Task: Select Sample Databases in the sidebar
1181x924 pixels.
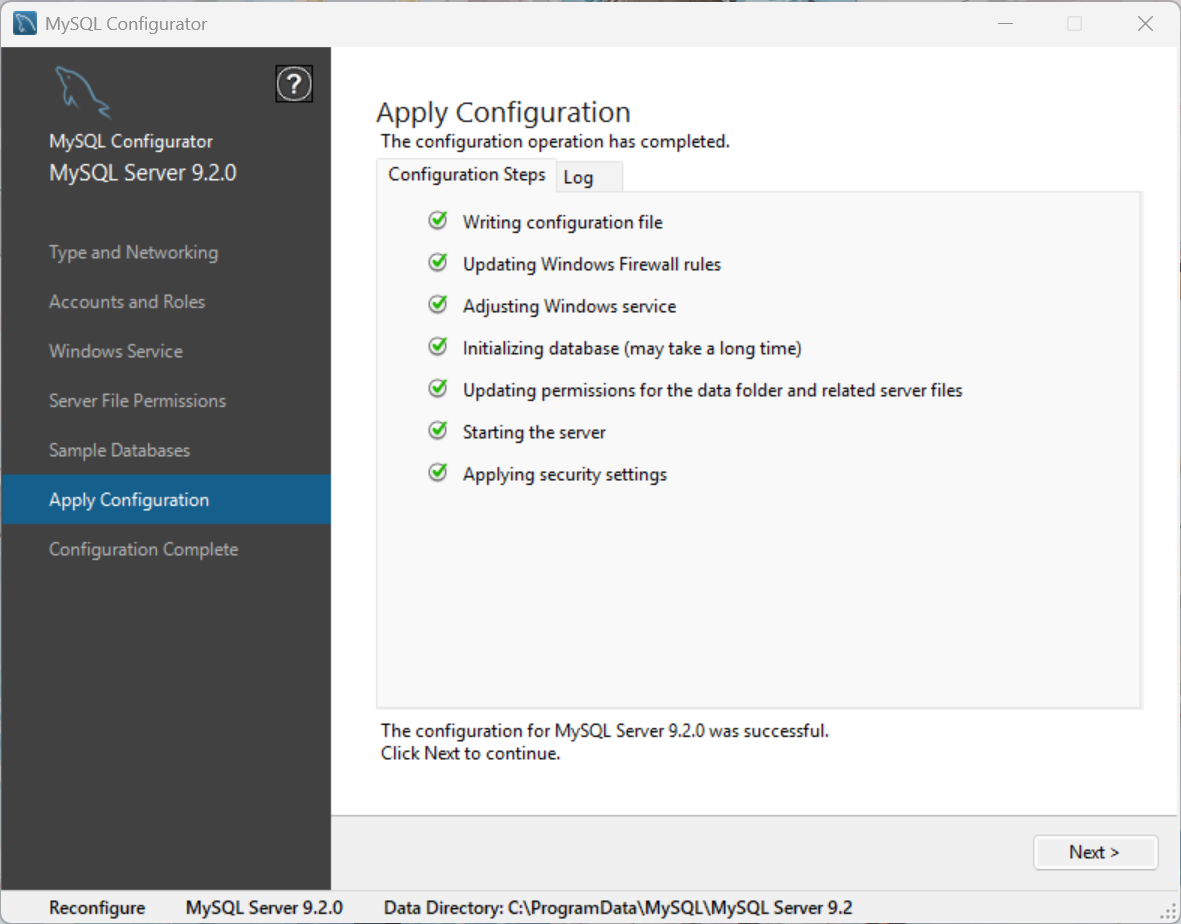Action: coord(119,450)
